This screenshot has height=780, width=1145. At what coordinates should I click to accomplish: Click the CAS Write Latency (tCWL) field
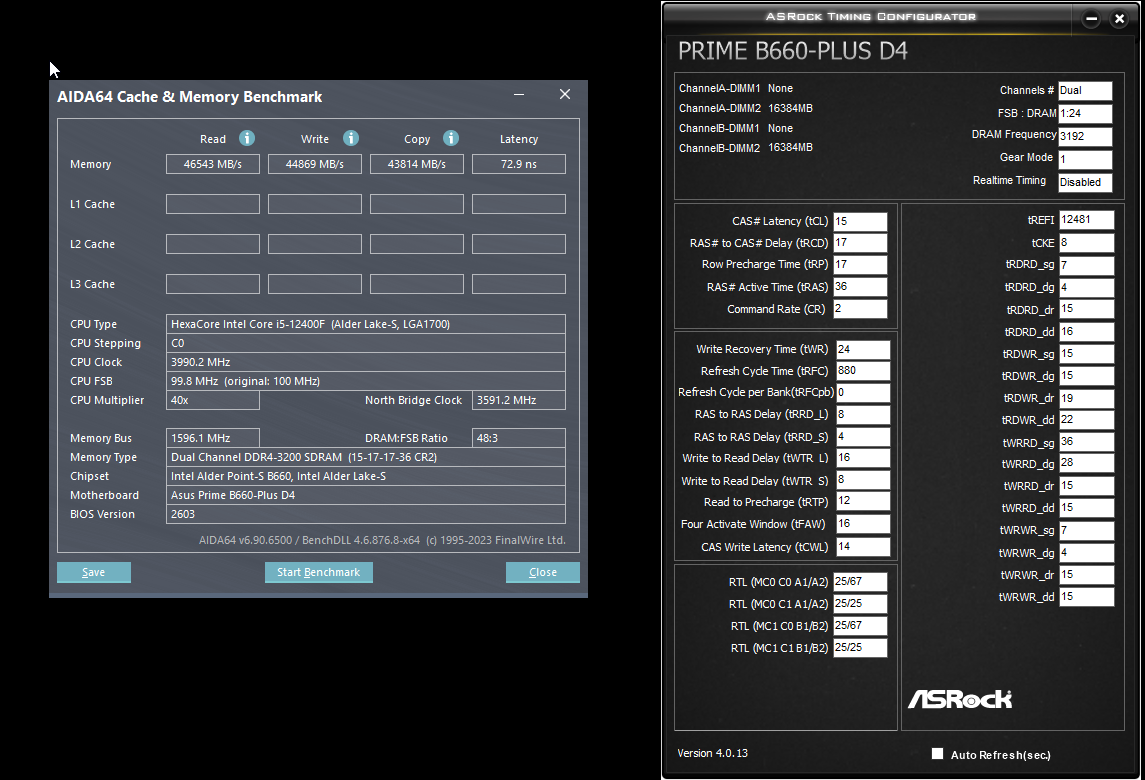click(863, 546)
